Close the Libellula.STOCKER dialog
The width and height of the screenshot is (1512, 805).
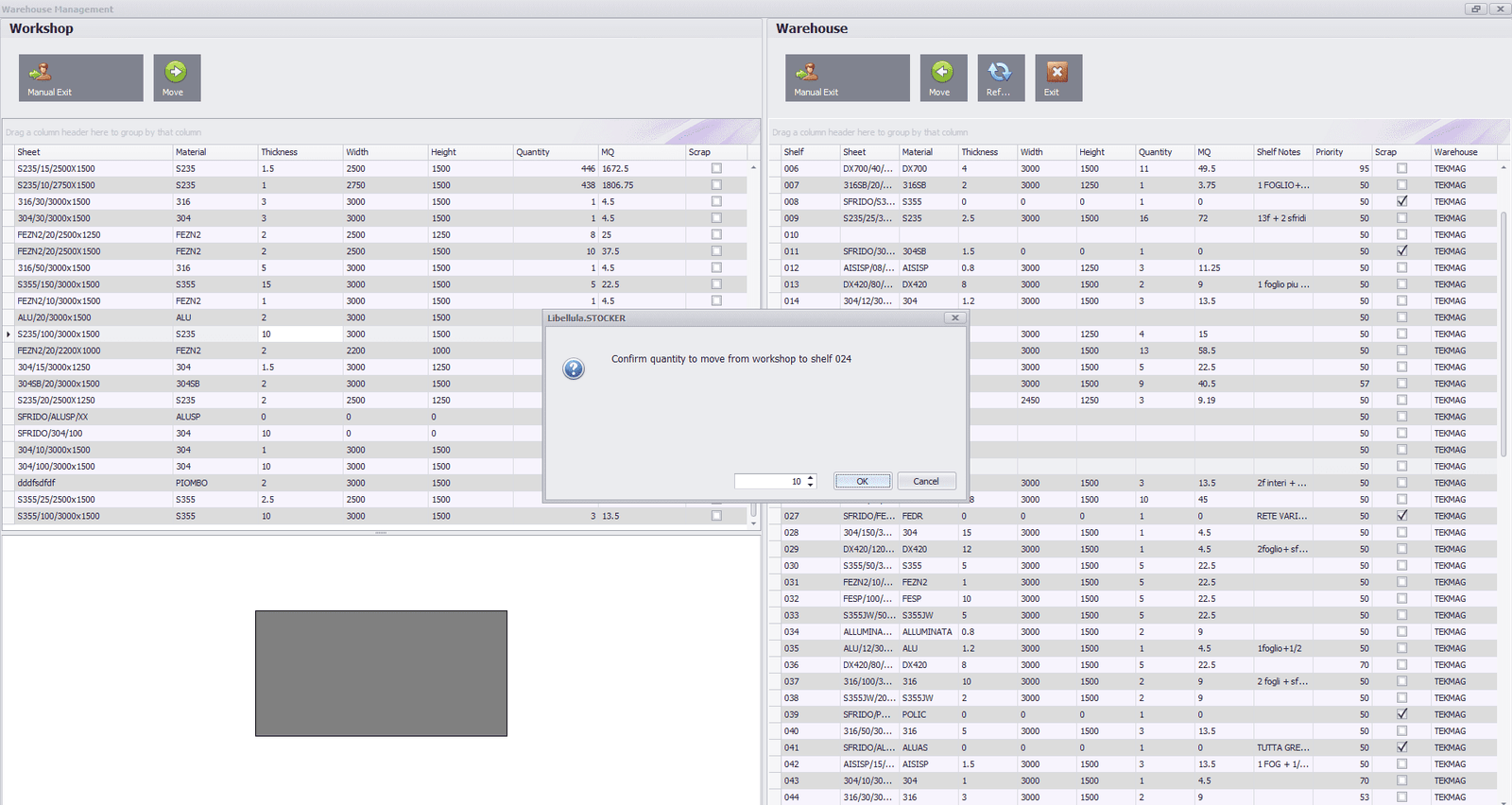[954, 318]
